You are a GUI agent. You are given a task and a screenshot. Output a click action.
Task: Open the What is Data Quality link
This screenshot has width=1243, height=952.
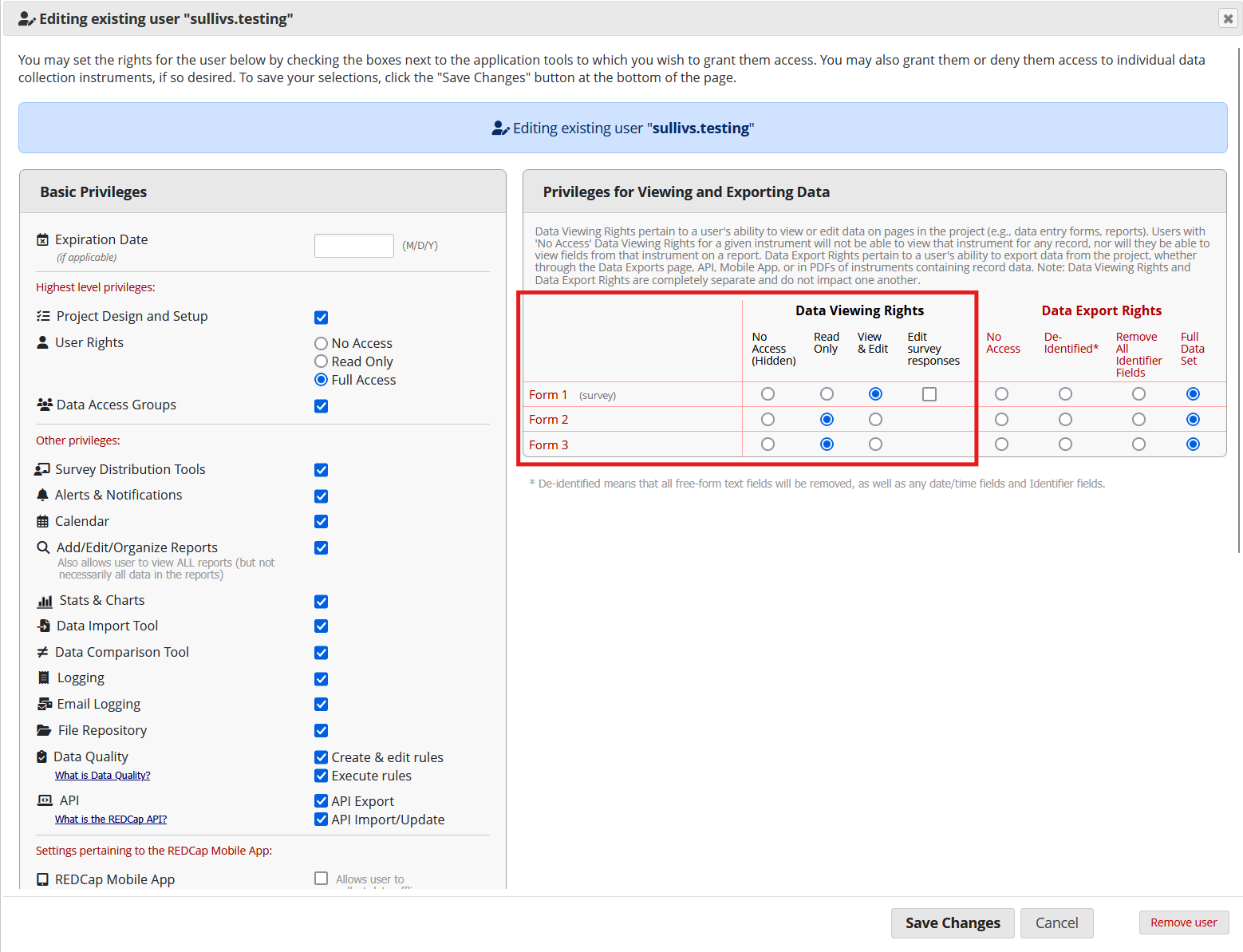click(102, 775)
